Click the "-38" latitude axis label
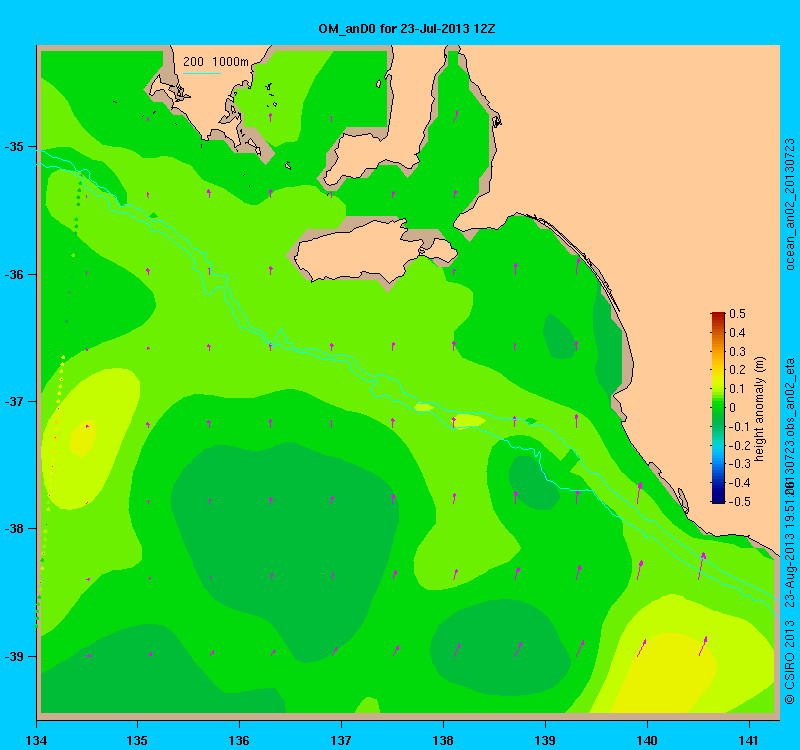The height and width of the screenshot is (750, 800). click(x=14, y=529)
